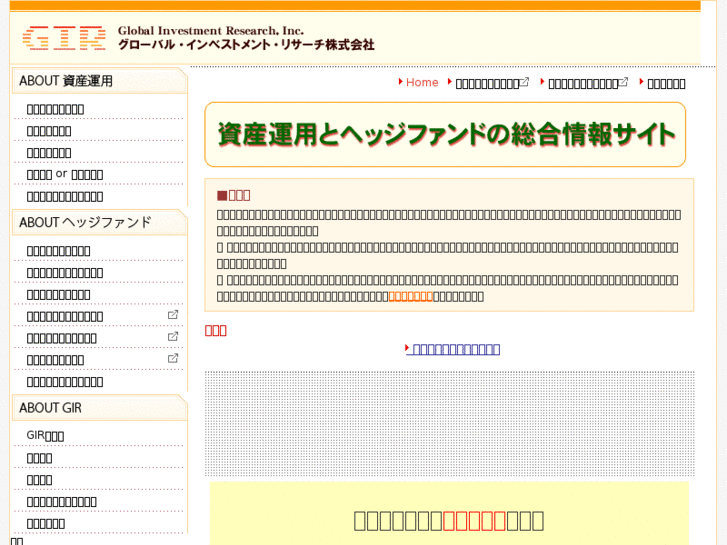Click the first external-link icon in the ヘッジファンド list
The width and height of the screenshot is (727, 545).
point(173,315)
